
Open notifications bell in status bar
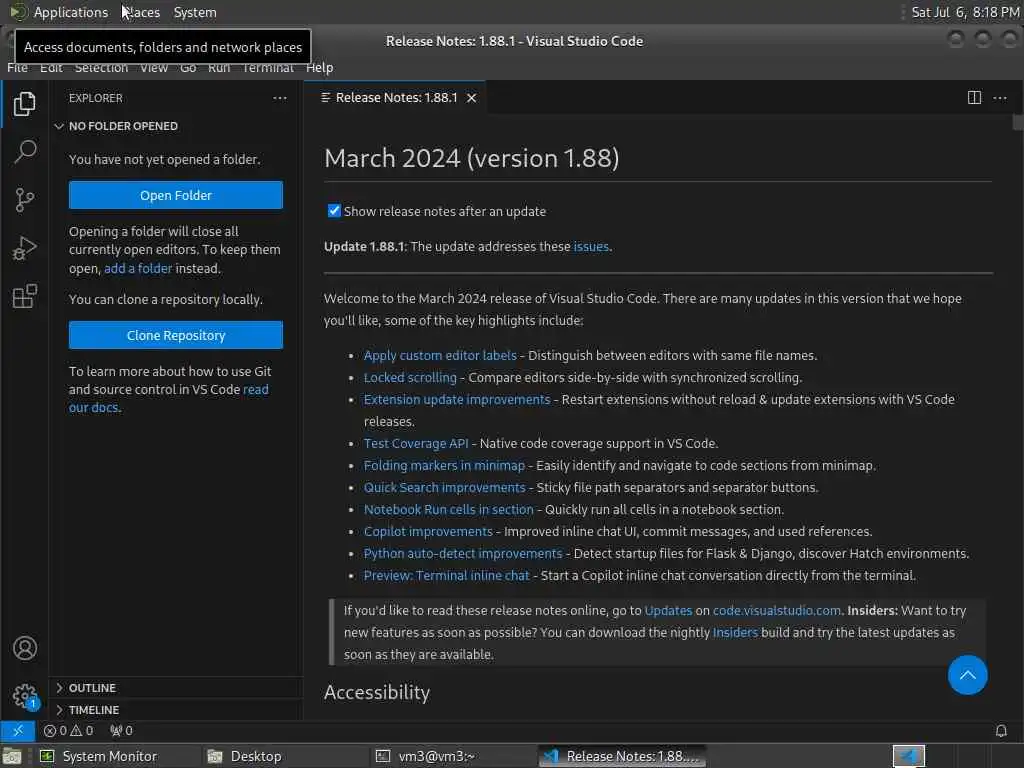[1000, 731]
